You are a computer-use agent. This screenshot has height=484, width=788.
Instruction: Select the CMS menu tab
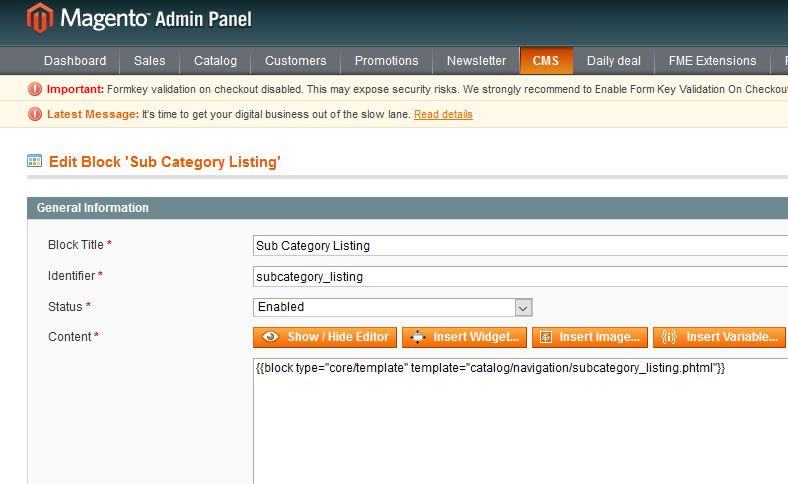546,61
